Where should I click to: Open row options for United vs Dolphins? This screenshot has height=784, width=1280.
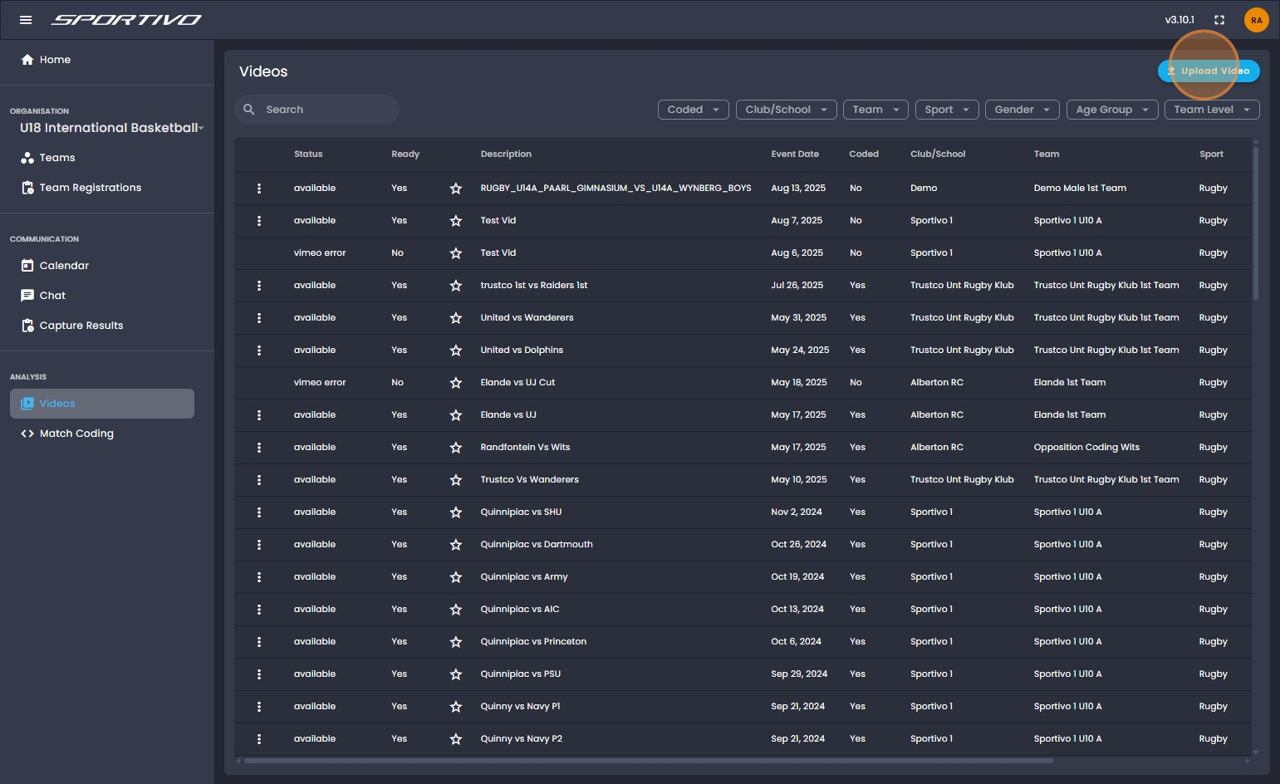[x=259, y=350]
